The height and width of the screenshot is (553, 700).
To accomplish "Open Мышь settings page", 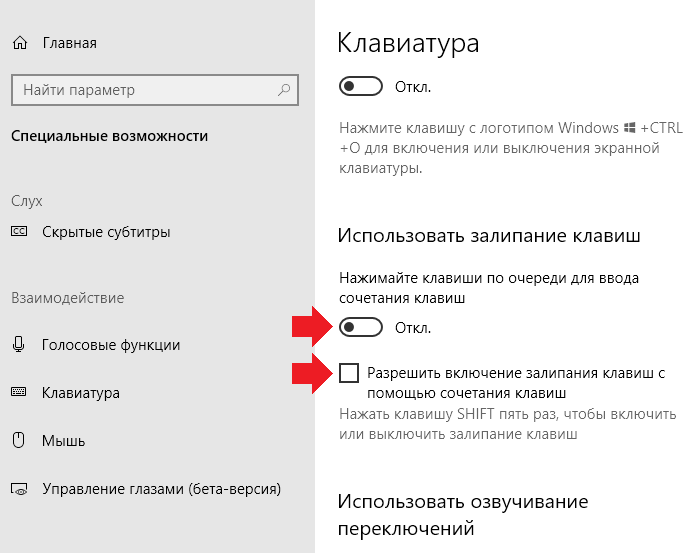I will 63,441.
